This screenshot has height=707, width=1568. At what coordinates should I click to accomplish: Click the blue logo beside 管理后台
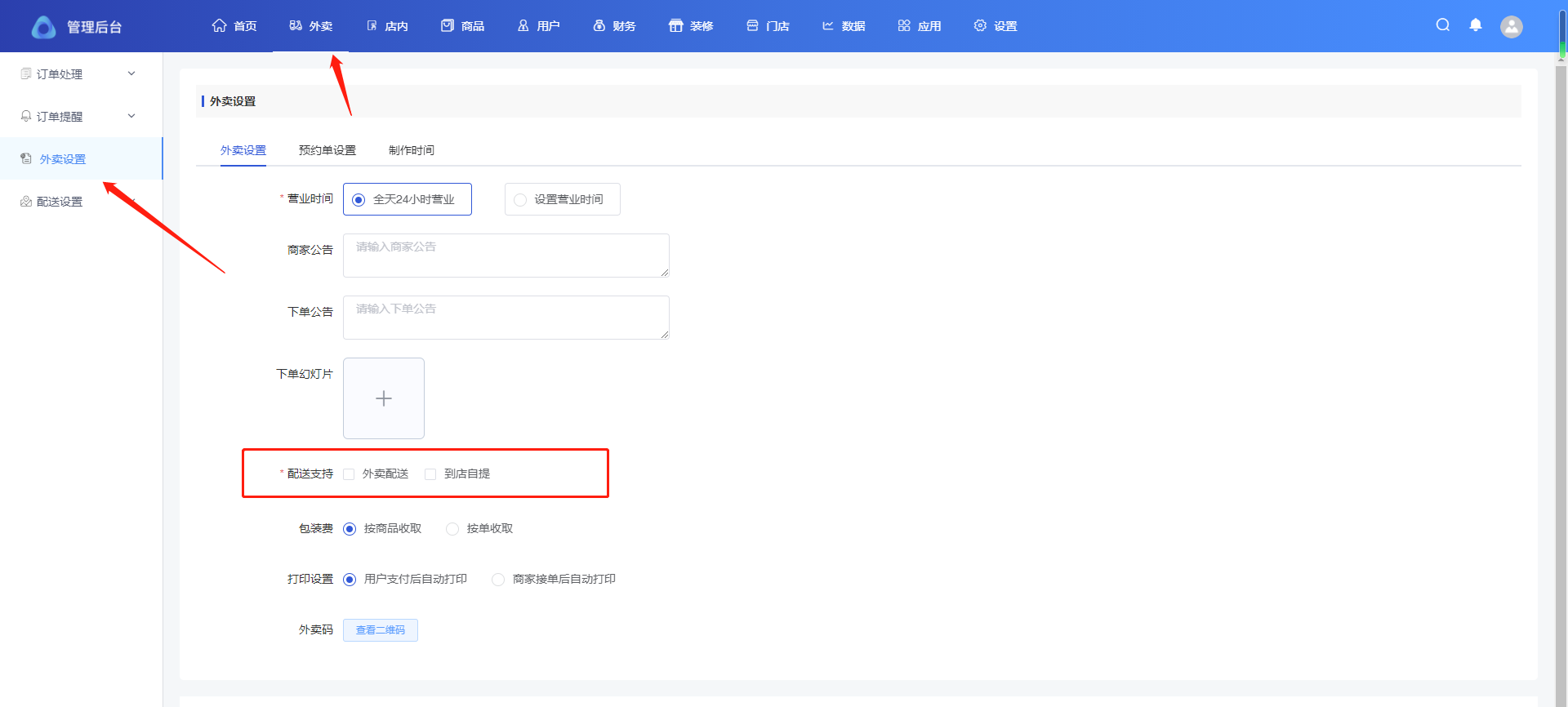[x=43, y=27]
